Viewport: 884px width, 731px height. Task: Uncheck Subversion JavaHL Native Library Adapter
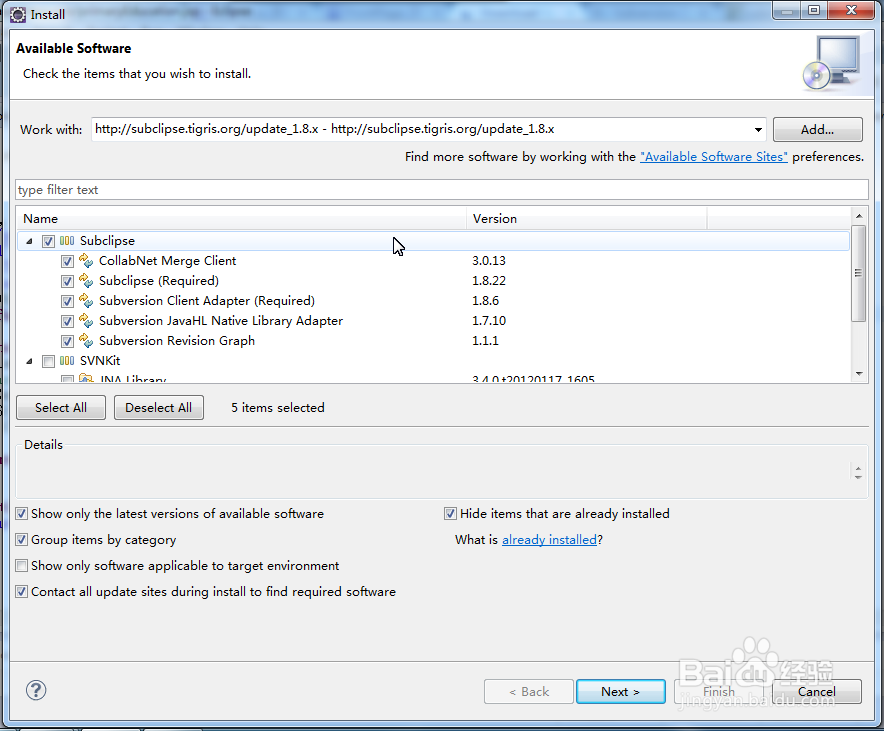point(67,321)
